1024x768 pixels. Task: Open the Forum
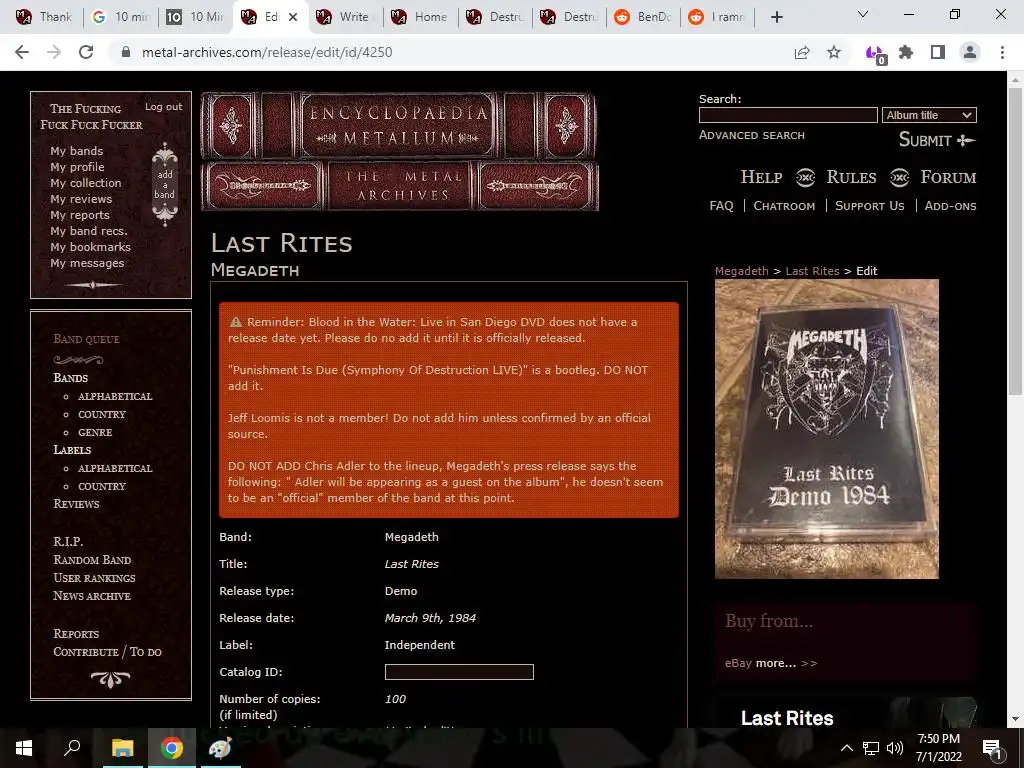point(948,177)
